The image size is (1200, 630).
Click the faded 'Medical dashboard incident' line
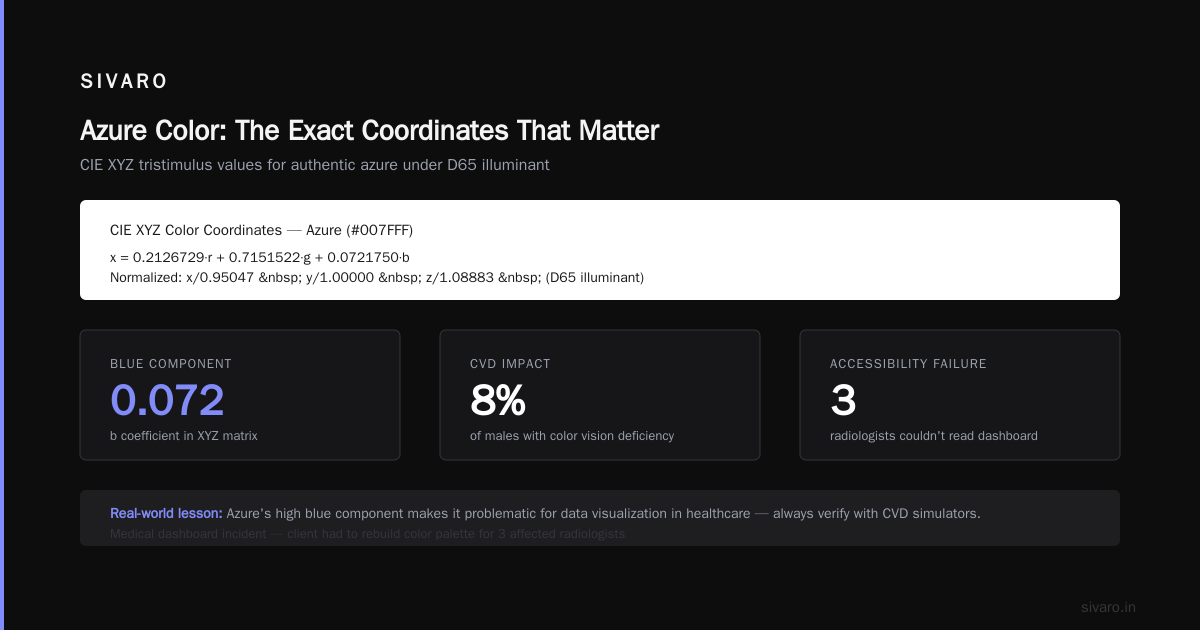click(x=367, y=534)
